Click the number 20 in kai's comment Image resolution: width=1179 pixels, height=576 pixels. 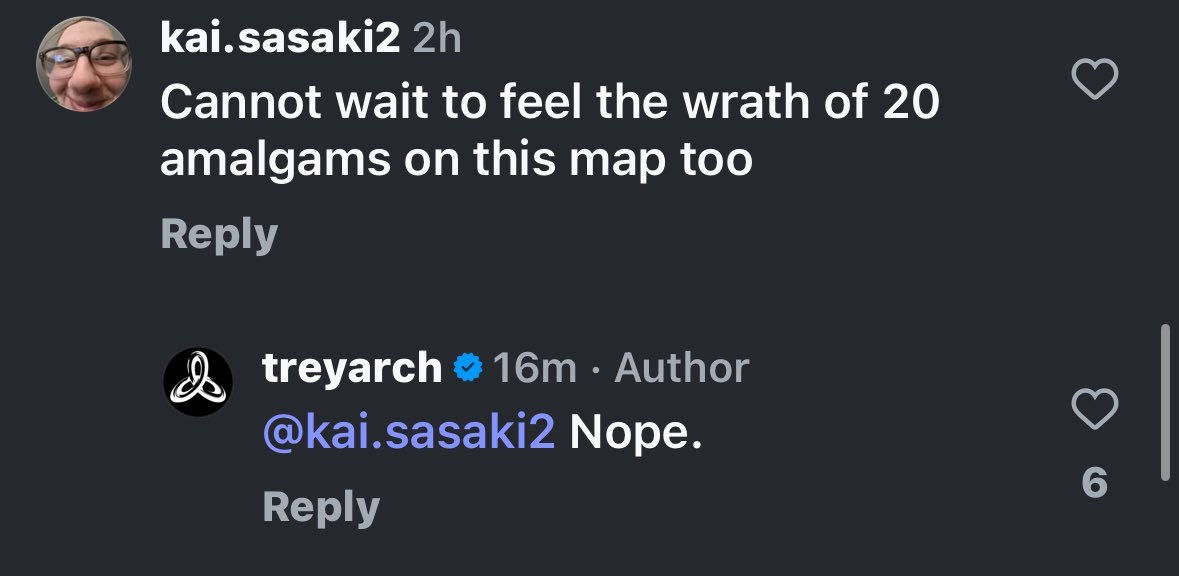click(x=909, y=103)
